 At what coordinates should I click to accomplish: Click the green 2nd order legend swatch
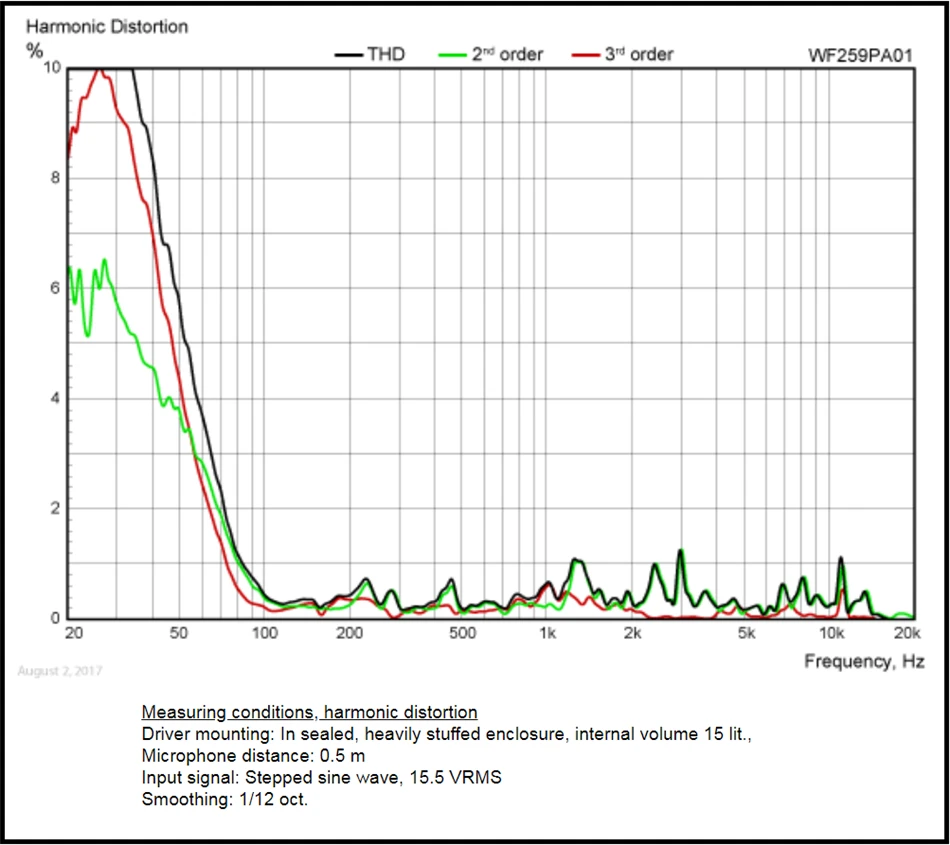click(453, 55)
